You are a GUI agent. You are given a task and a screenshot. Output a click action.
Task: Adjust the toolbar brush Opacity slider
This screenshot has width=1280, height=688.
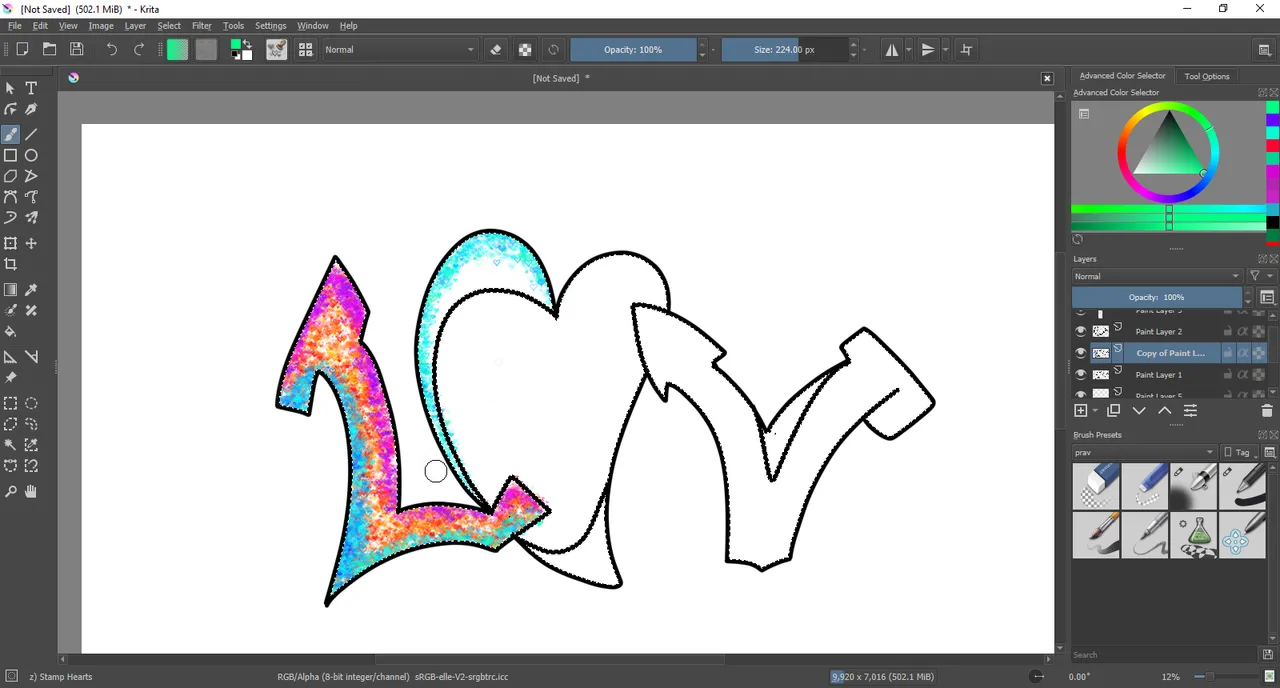633,49
